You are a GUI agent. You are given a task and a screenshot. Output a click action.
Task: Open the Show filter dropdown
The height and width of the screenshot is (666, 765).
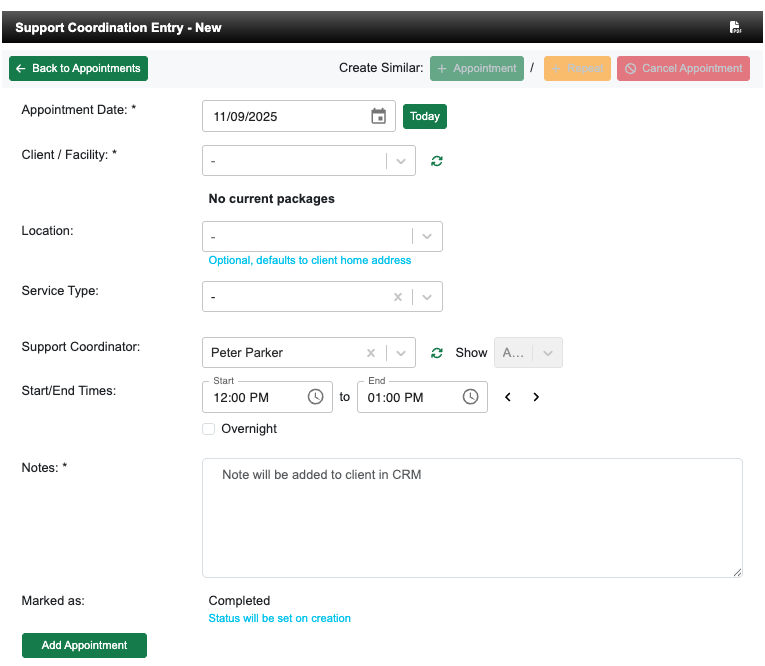tap(528, 353)
